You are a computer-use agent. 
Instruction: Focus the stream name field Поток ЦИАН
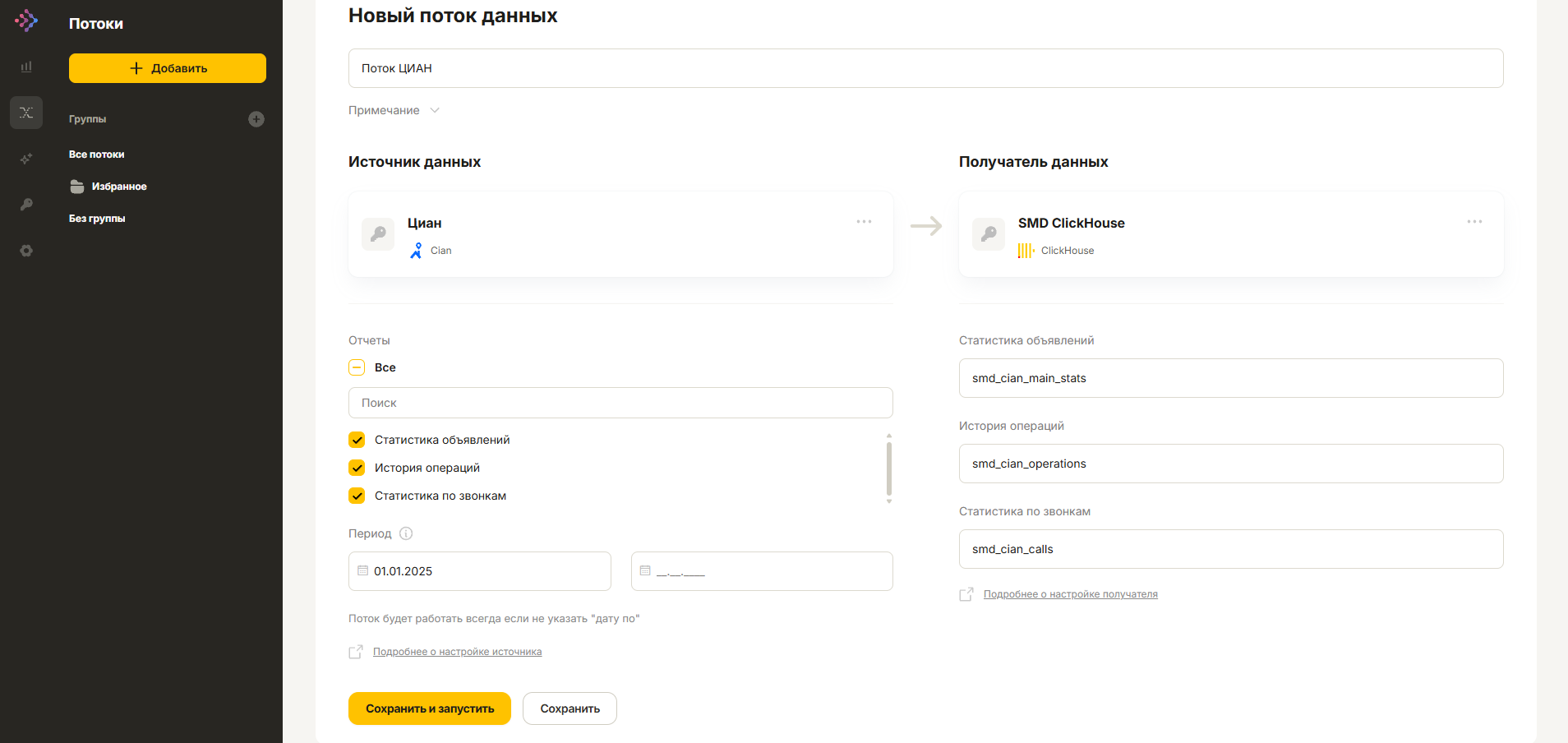coord(926,68)
